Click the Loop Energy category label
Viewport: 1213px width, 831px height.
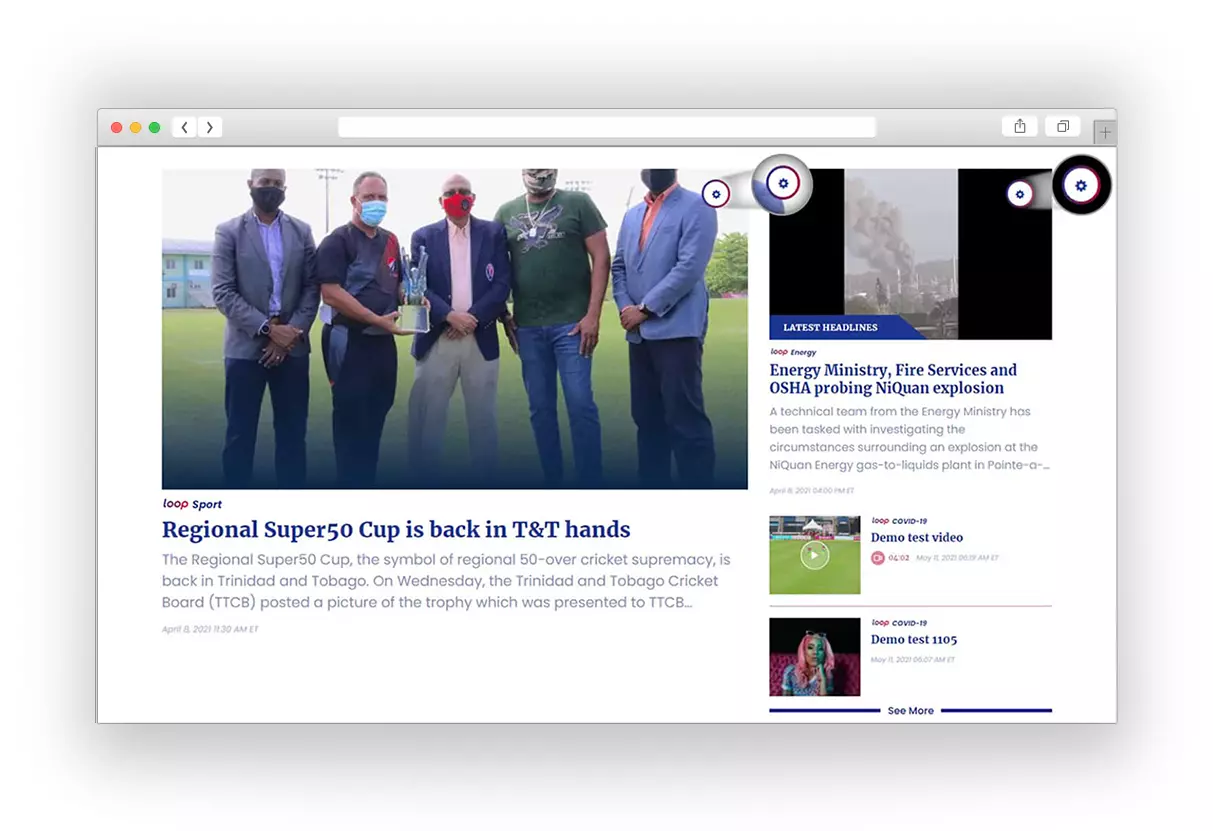793,352
